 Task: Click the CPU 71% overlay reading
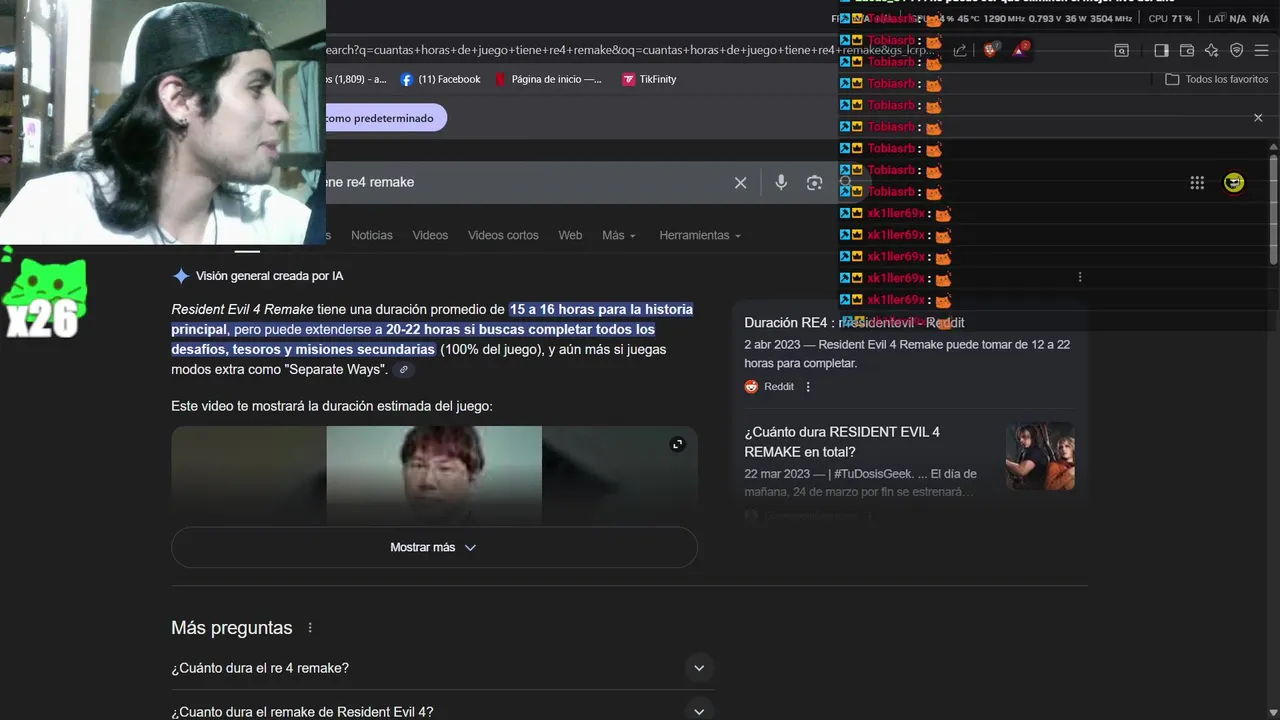click(1170, 18)
